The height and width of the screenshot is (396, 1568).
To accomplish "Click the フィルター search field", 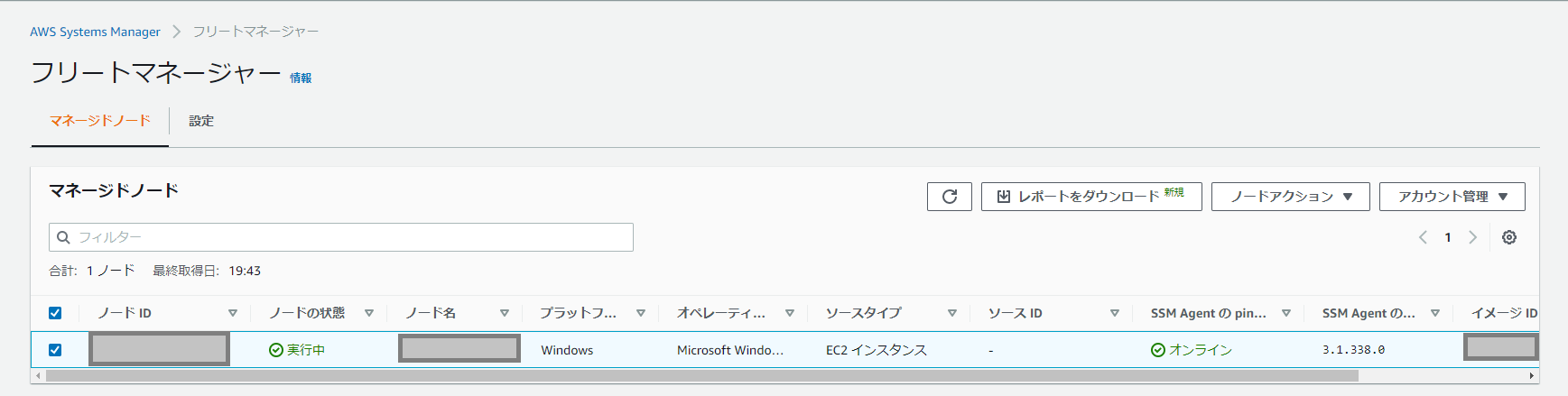I will point(341,237).
